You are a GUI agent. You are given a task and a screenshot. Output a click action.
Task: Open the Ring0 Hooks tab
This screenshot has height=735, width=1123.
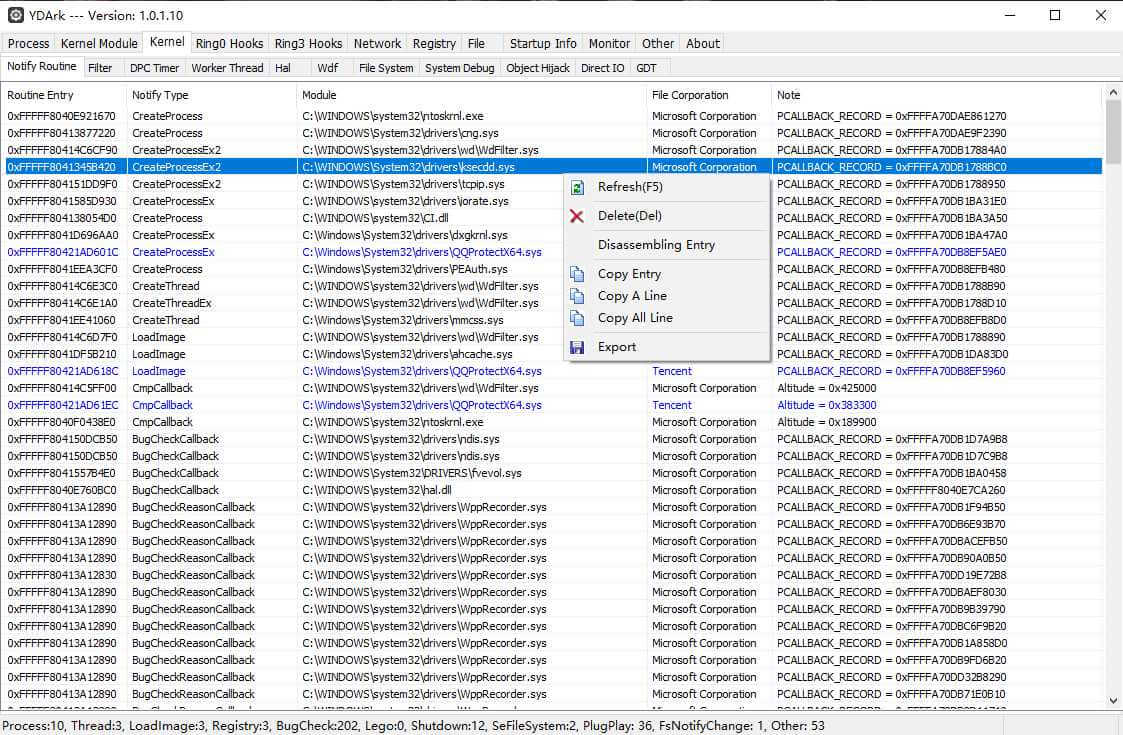point(229,44)
